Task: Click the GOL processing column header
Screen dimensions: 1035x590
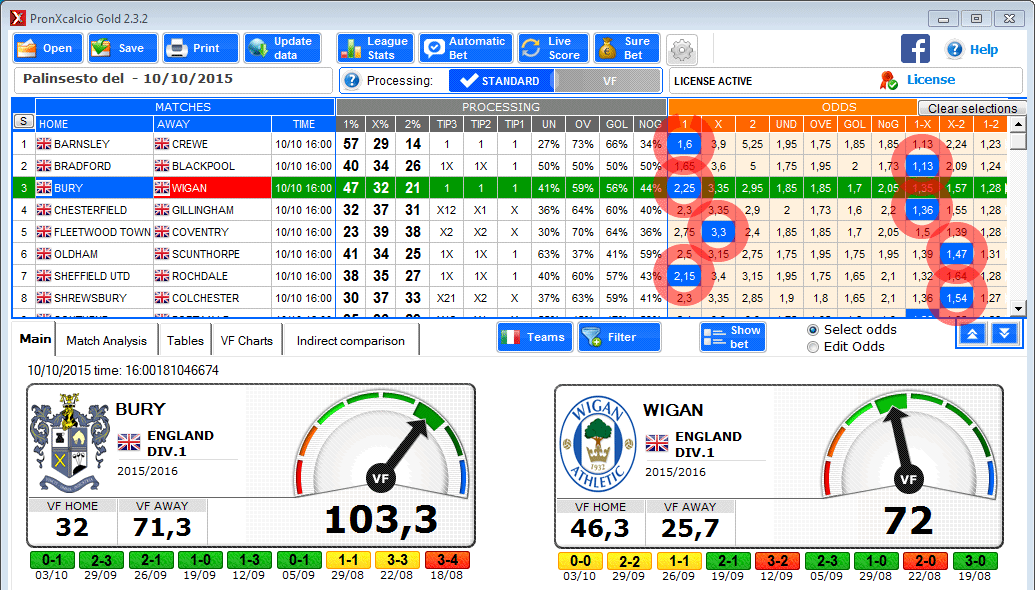Action: (x=617, y=124)
